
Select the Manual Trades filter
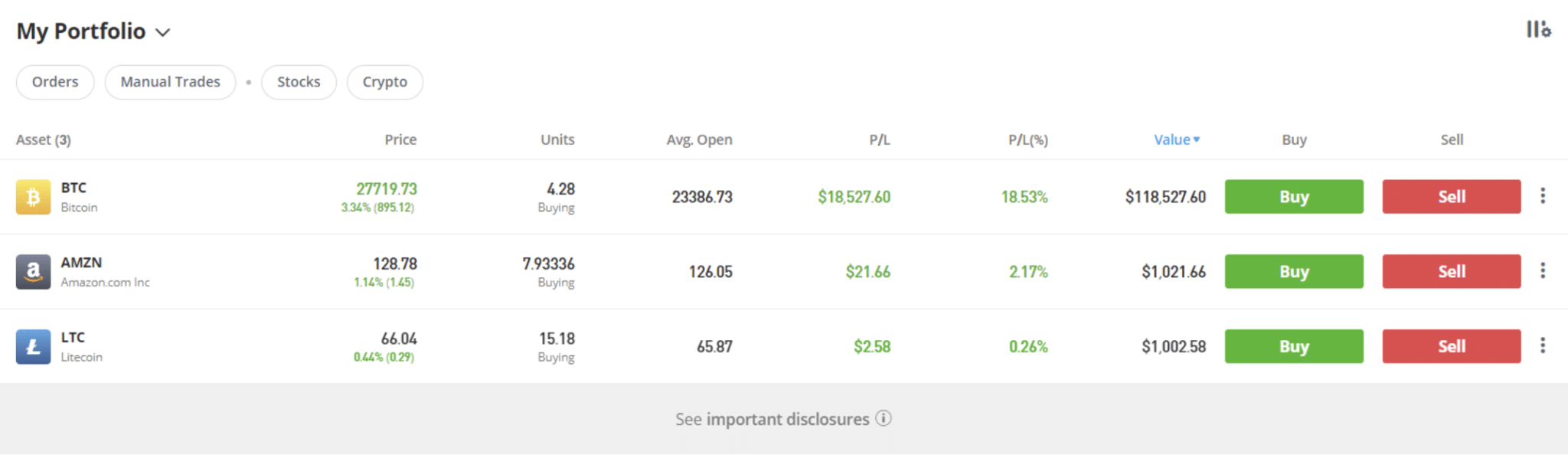click(170, 82)
